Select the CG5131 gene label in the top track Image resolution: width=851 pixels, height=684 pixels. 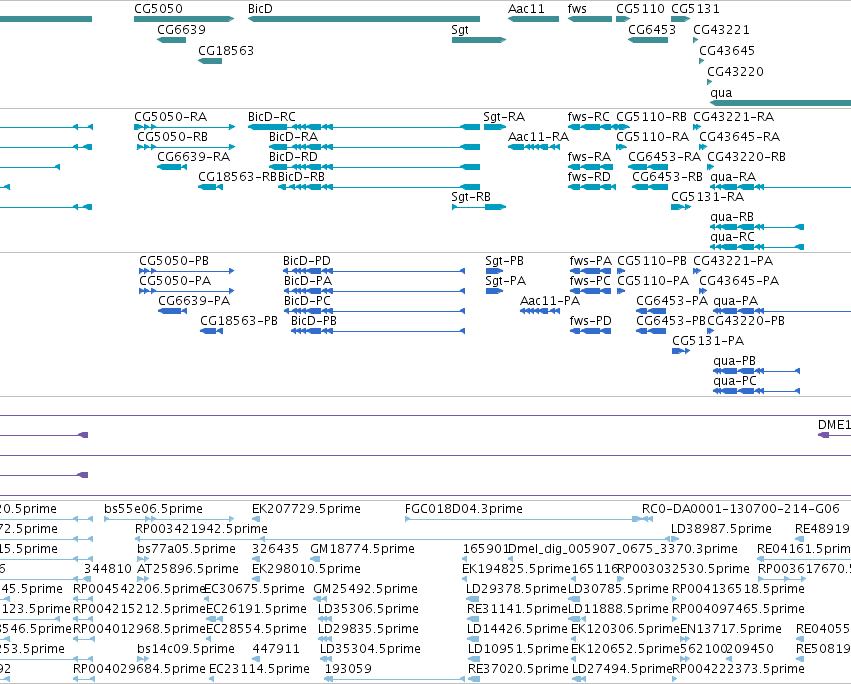tap(695, 9)
